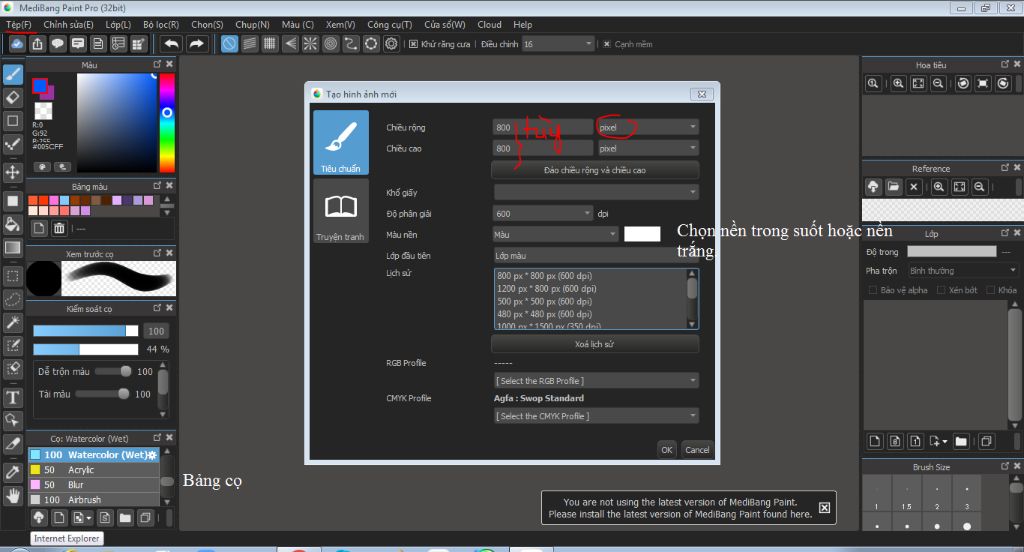Image resolution: width=1024 pixels, height=552 pixels.
Task: Zoom in within the Hoa tiêu navigator panel
Action: click(899, 83)
